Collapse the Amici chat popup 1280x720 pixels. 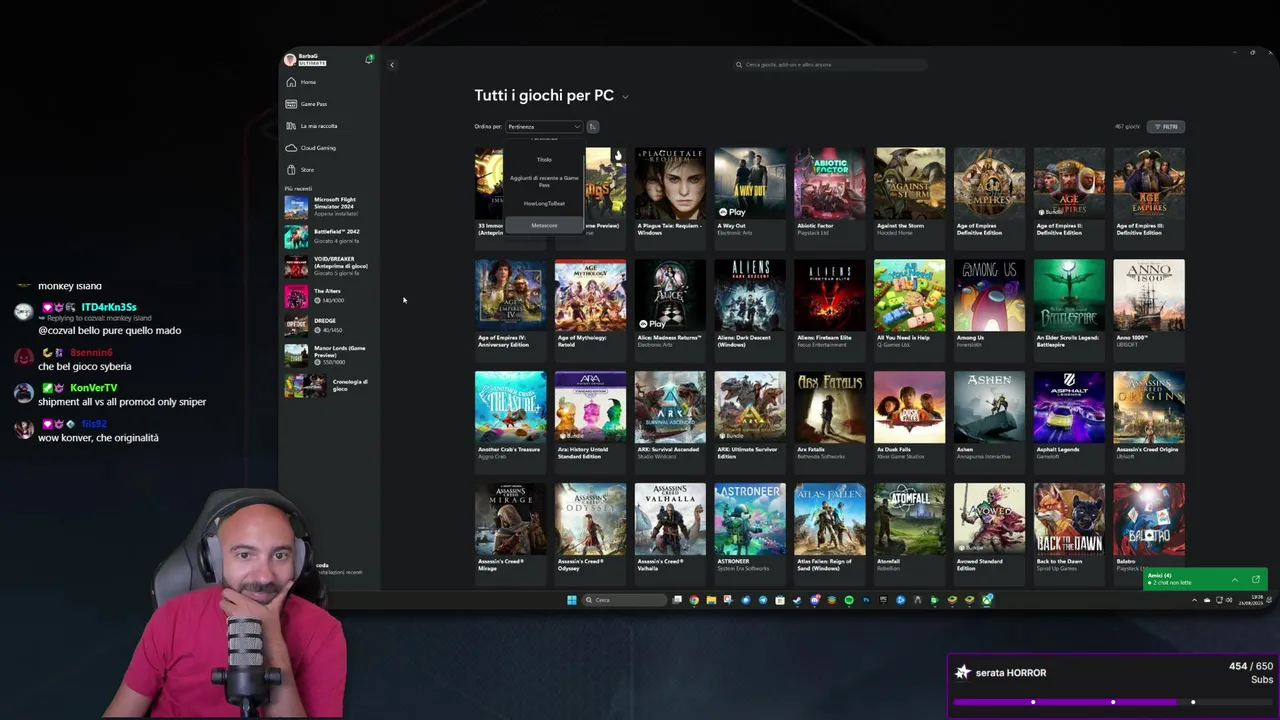1234,580
